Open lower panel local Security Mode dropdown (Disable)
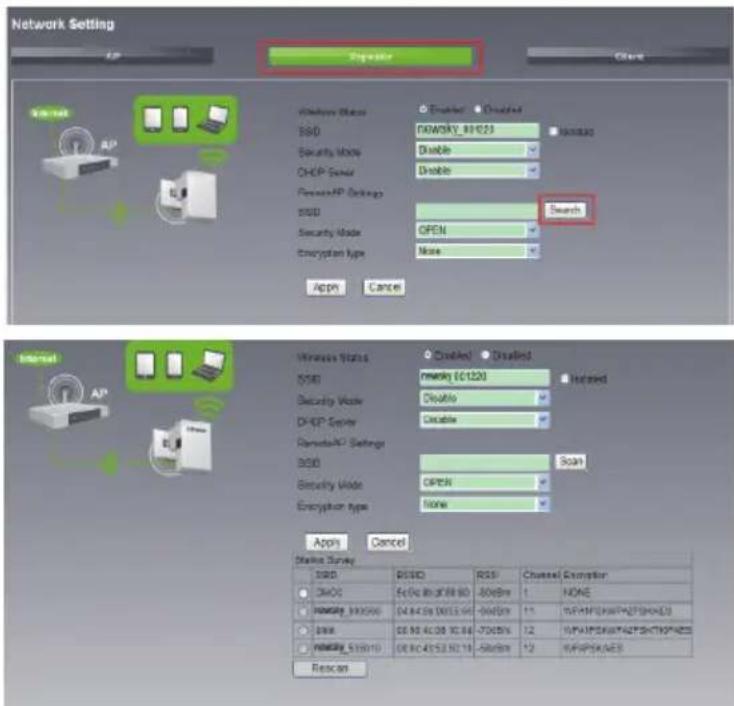This screenshot has width=734, height=706. pos(484,398)
